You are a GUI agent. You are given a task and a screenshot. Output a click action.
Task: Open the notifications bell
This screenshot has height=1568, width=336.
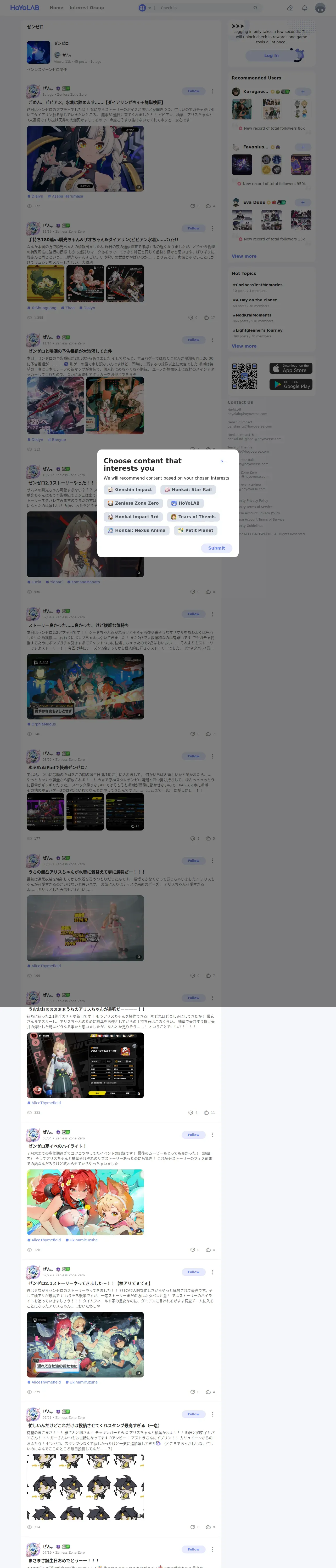(x=304, y=8)
